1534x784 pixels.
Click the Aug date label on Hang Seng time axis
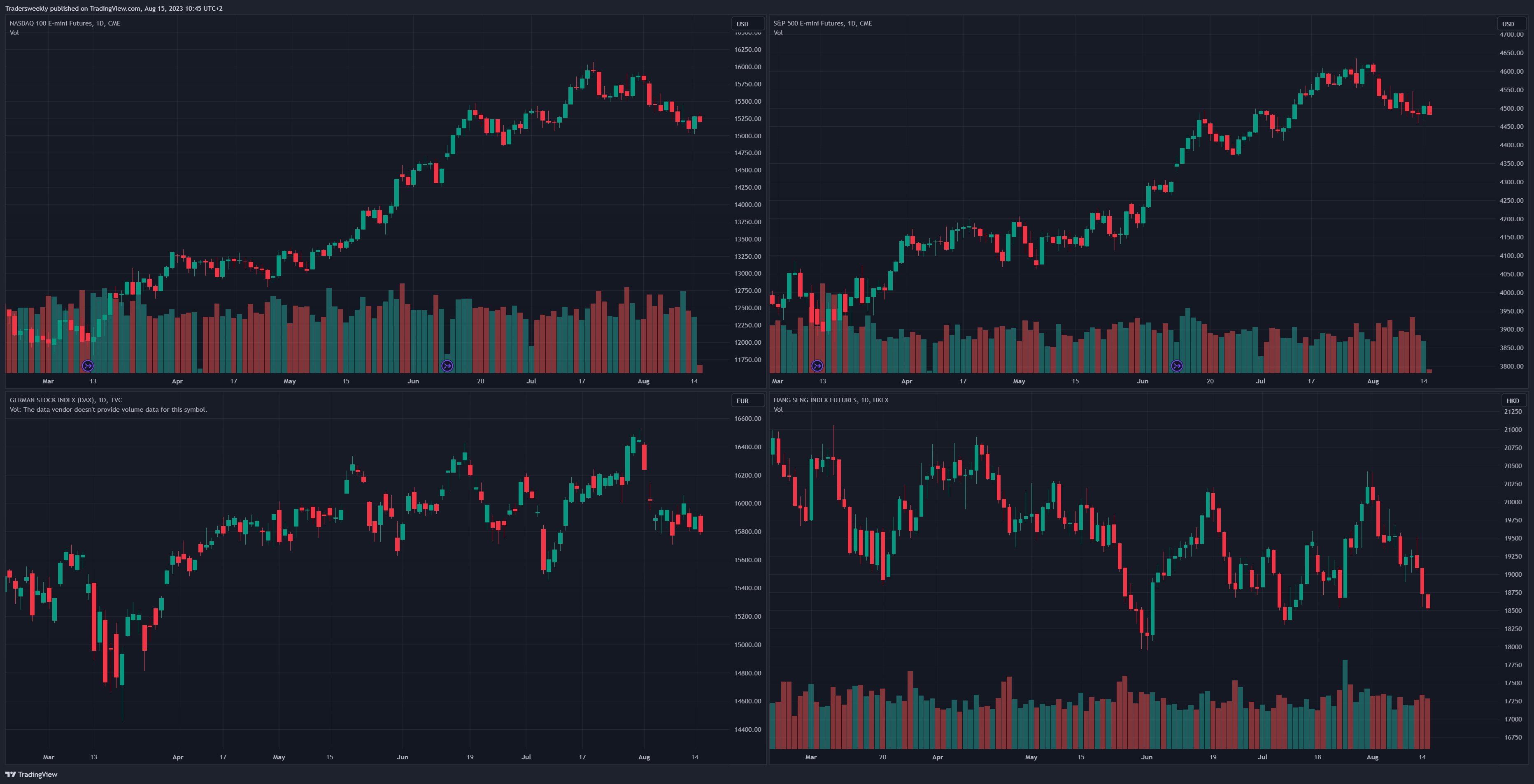(x=1372, y=757)
